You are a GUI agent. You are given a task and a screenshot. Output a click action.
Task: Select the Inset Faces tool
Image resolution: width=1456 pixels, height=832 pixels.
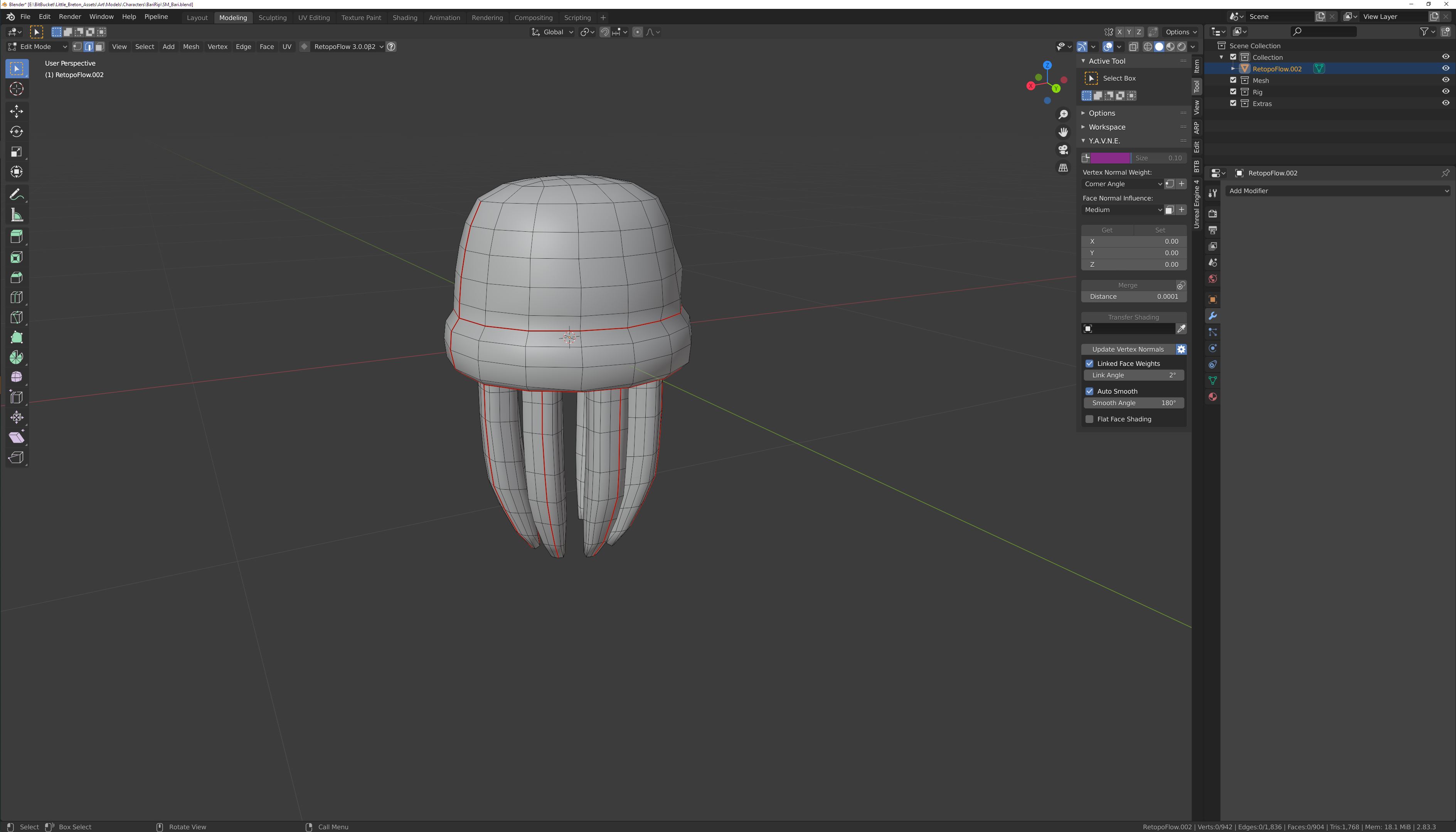coord(17,257)
